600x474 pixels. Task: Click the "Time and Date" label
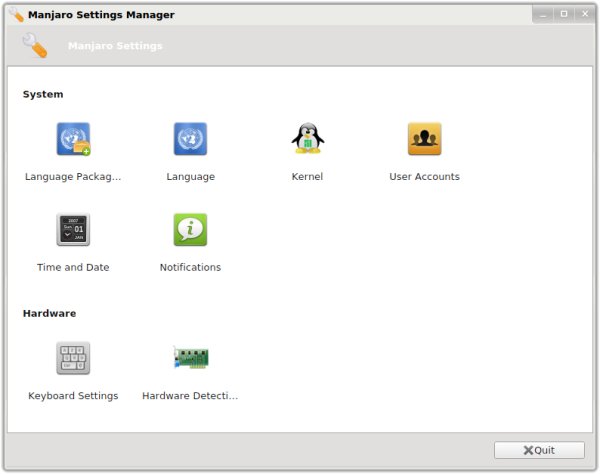tap(73, 267)
